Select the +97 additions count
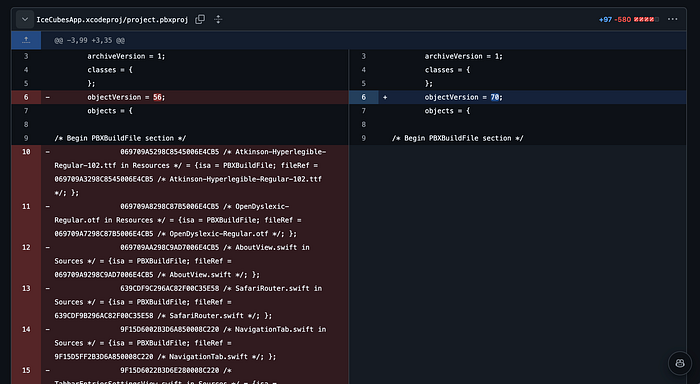This screenshot has height=384, width=700. tap(605, 20)
